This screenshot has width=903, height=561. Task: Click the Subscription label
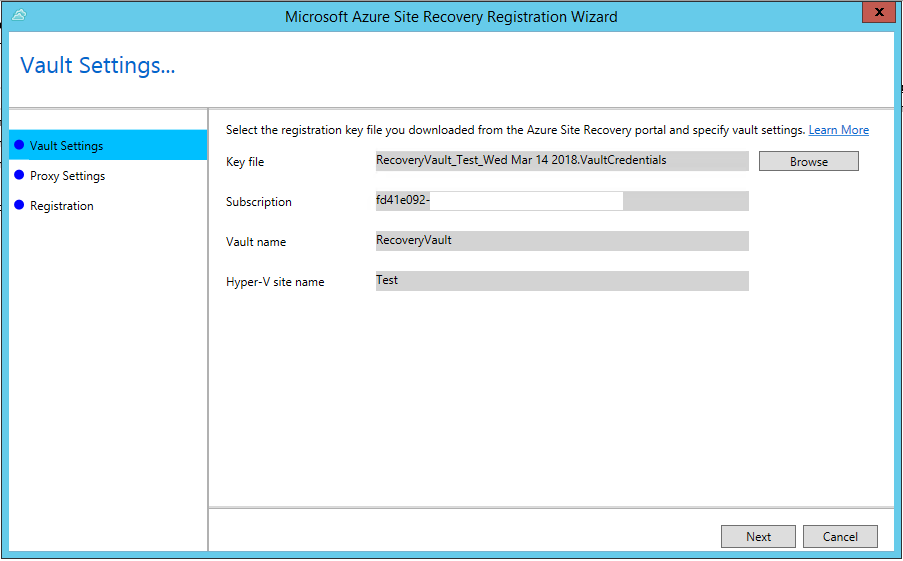tap(259, 202)
